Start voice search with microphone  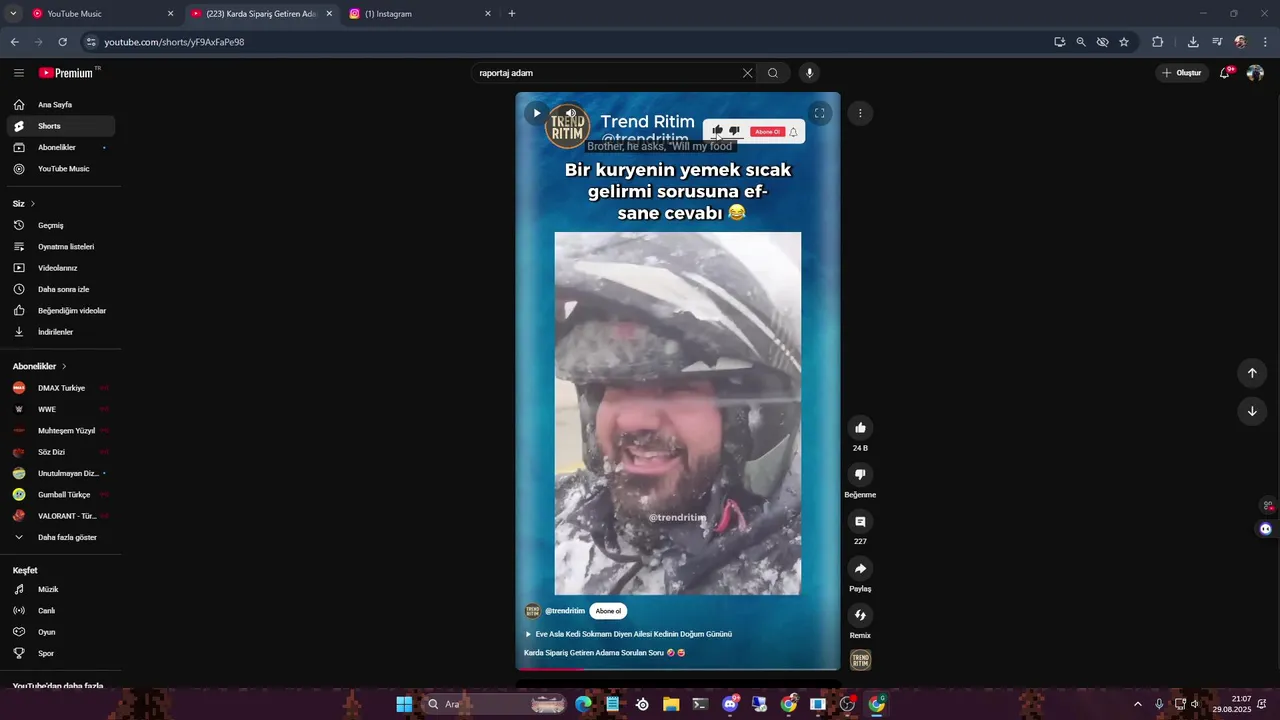(x=809, y=73)
